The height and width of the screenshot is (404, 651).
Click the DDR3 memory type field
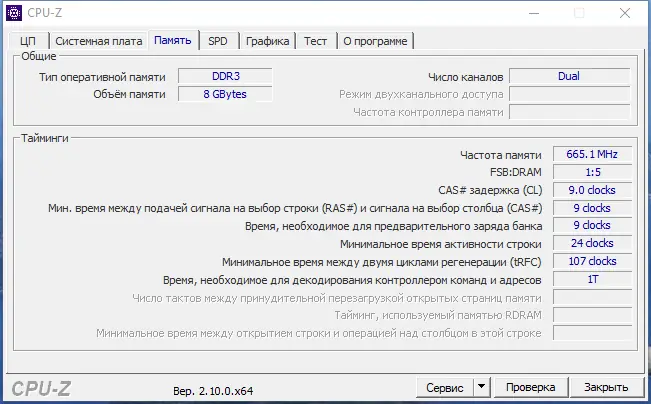pyautogui.click(x=225, y=76)
